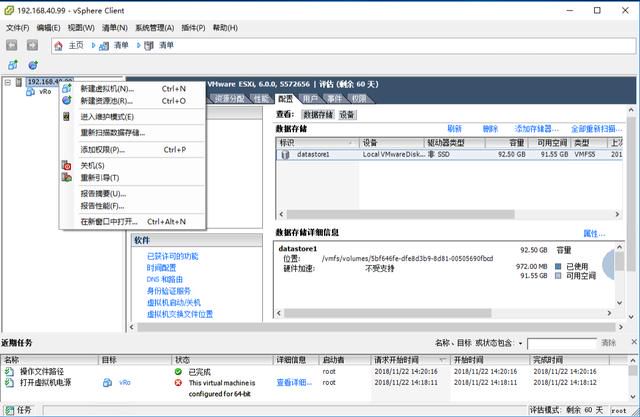Image resolution: width=640 pixels, height=417 pixels.
Task: Open the 系统管理(A) menu
Action: pos(155,28)
